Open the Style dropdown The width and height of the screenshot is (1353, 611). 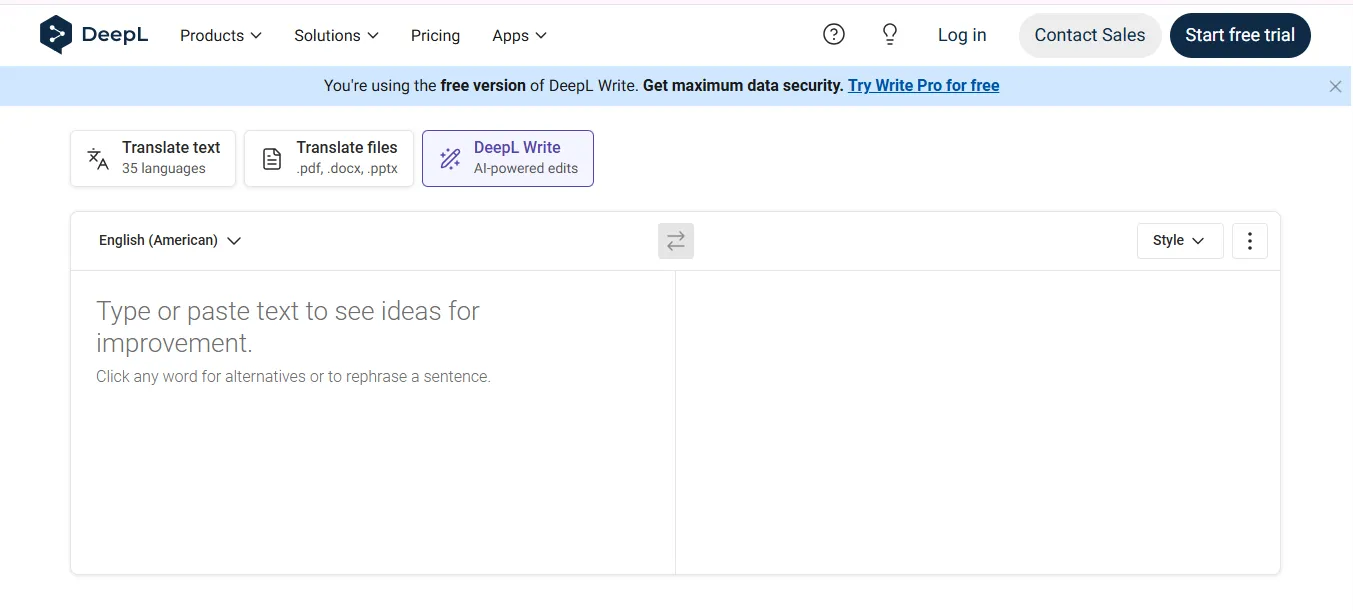1180,241
